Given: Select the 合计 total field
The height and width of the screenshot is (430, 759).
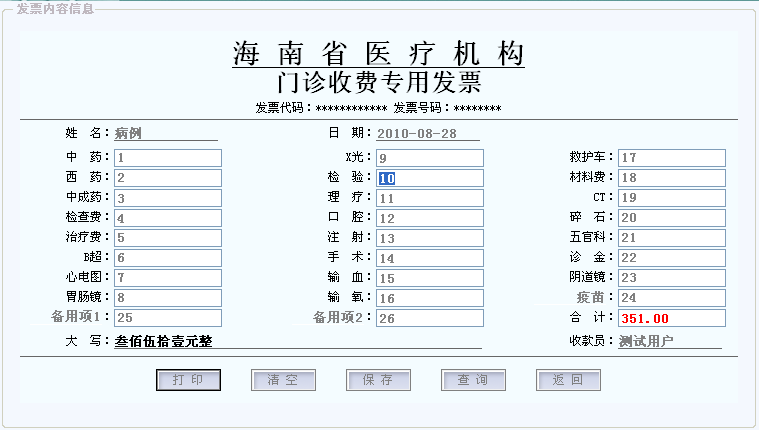Looking at the screenshot, I should (671, 318).
